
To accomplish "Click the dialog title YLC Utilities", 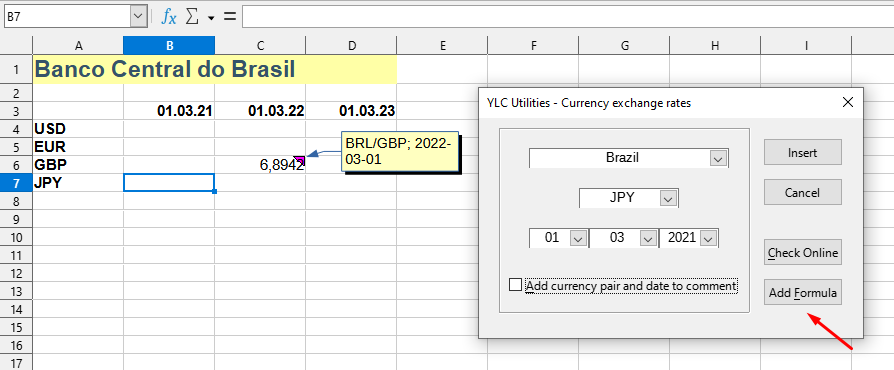I will [588, 103].
